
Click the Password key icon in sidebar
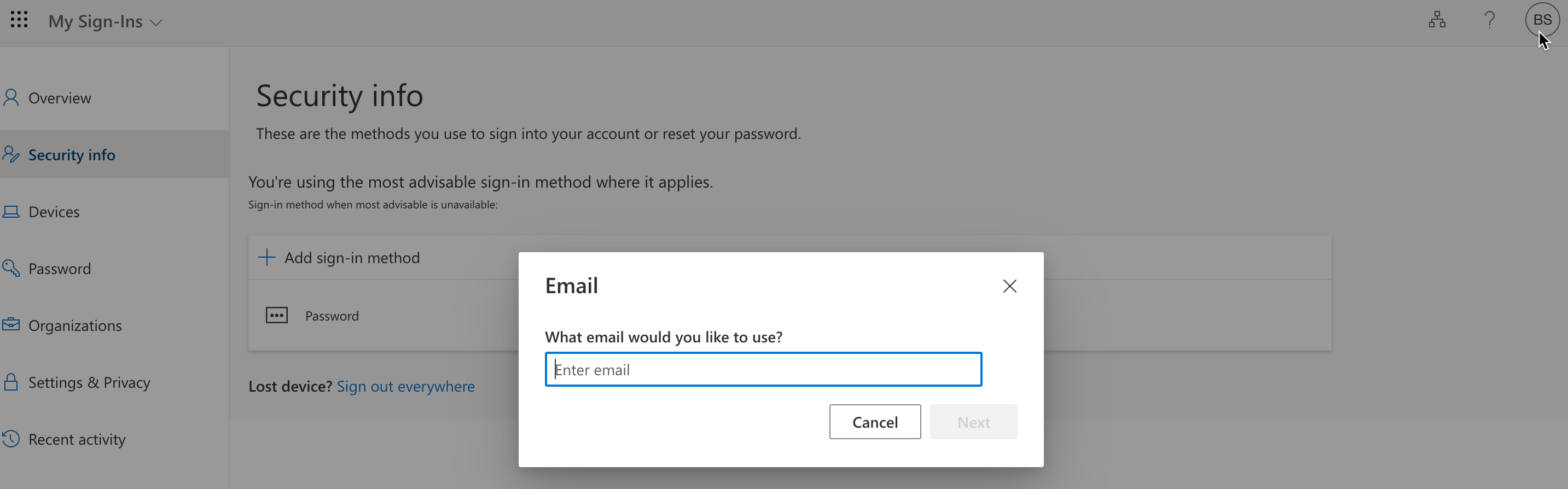coord(11,268)
